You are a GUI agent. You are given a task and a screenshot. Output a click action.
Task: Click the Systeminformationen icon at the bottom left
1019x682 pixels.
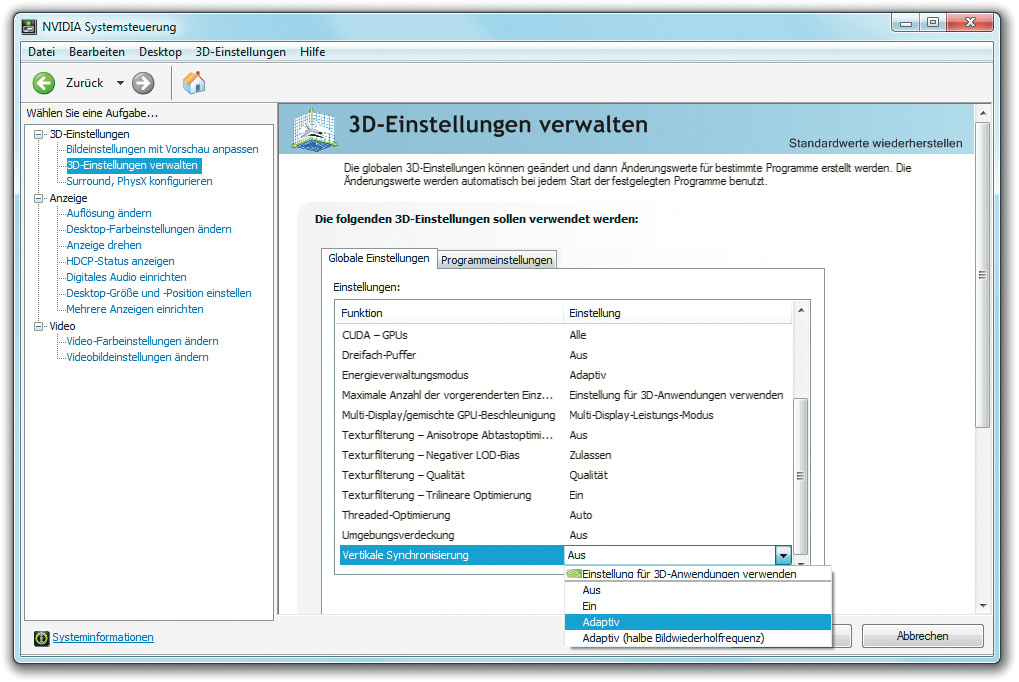click(42, 638)
